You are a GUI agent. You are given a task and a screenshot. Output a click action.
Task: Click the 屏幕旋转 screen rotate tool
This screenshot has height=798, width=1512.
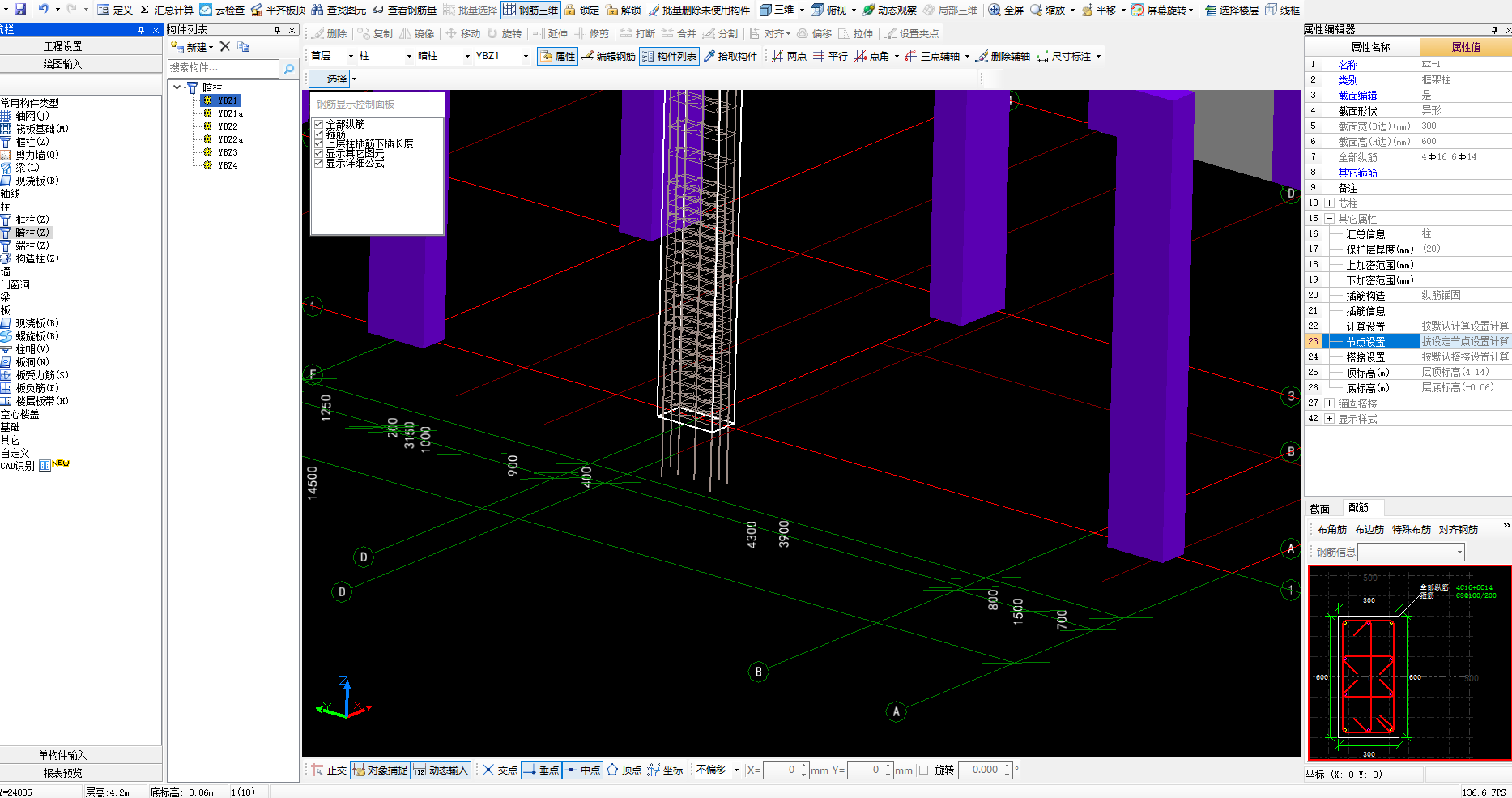pos(1160,10)
